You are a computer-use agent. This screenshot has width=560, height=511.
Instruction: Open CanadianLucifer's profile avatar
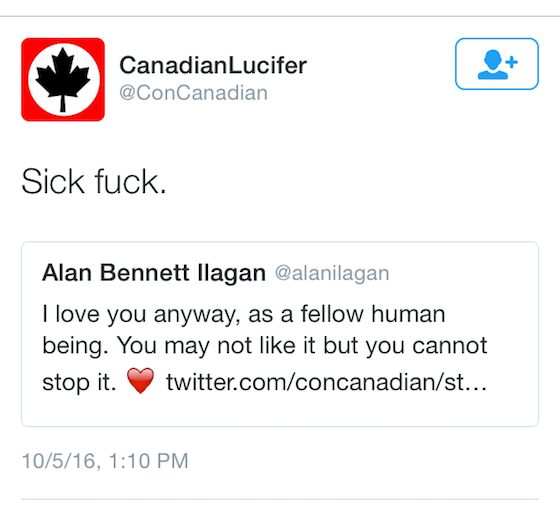pos(63,79)
